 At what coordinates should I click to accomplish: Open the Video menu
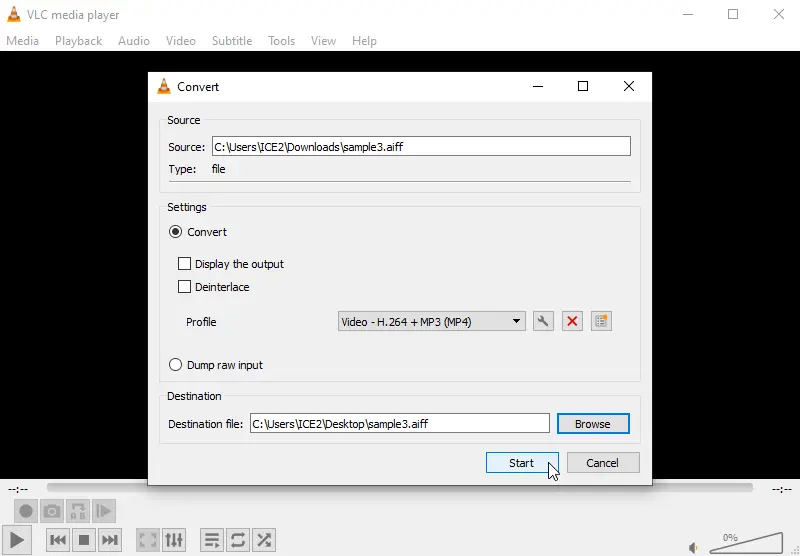click(x=181, y=41)
